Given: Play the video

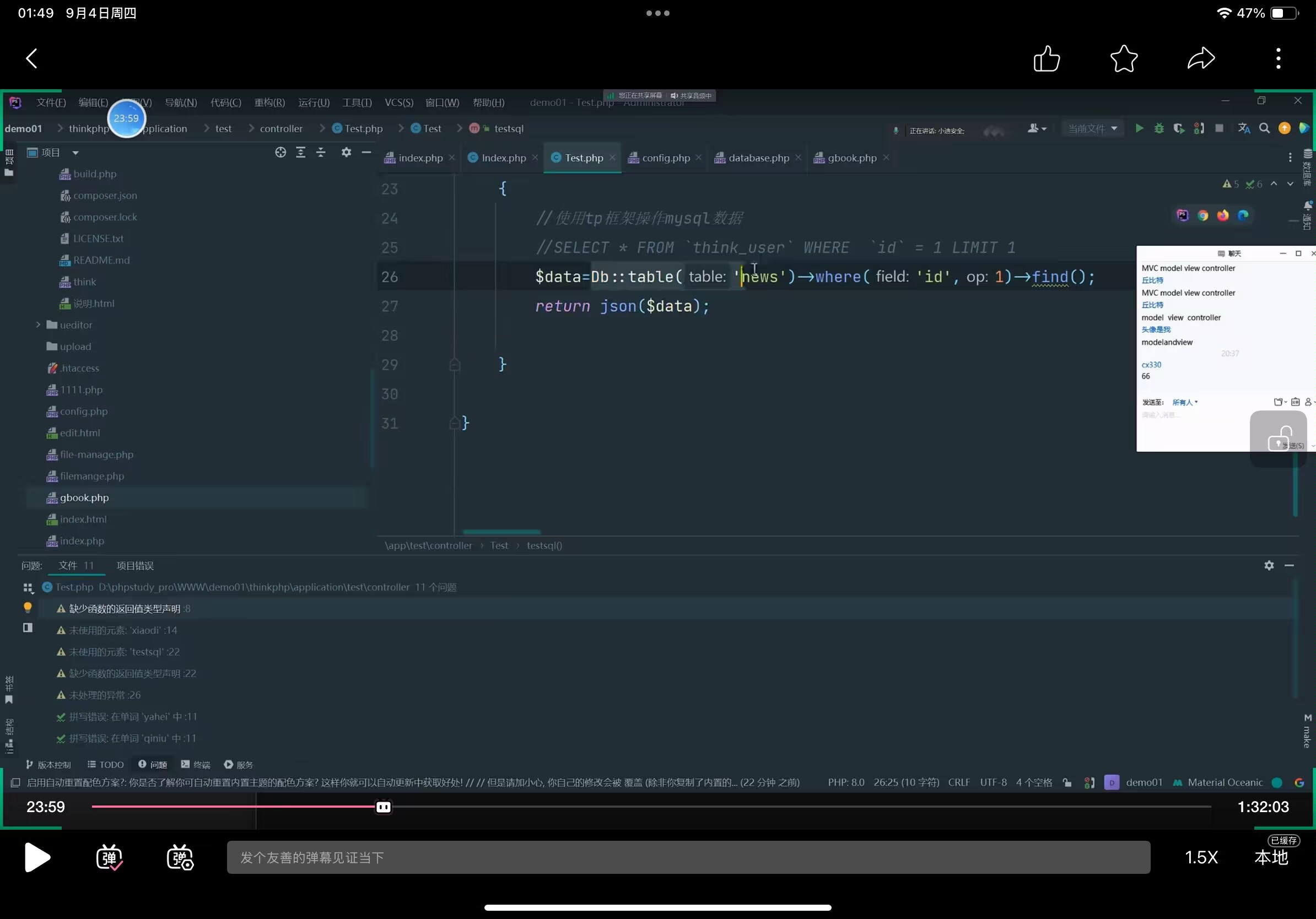Looking at the screenshot, I should [38, 857].
